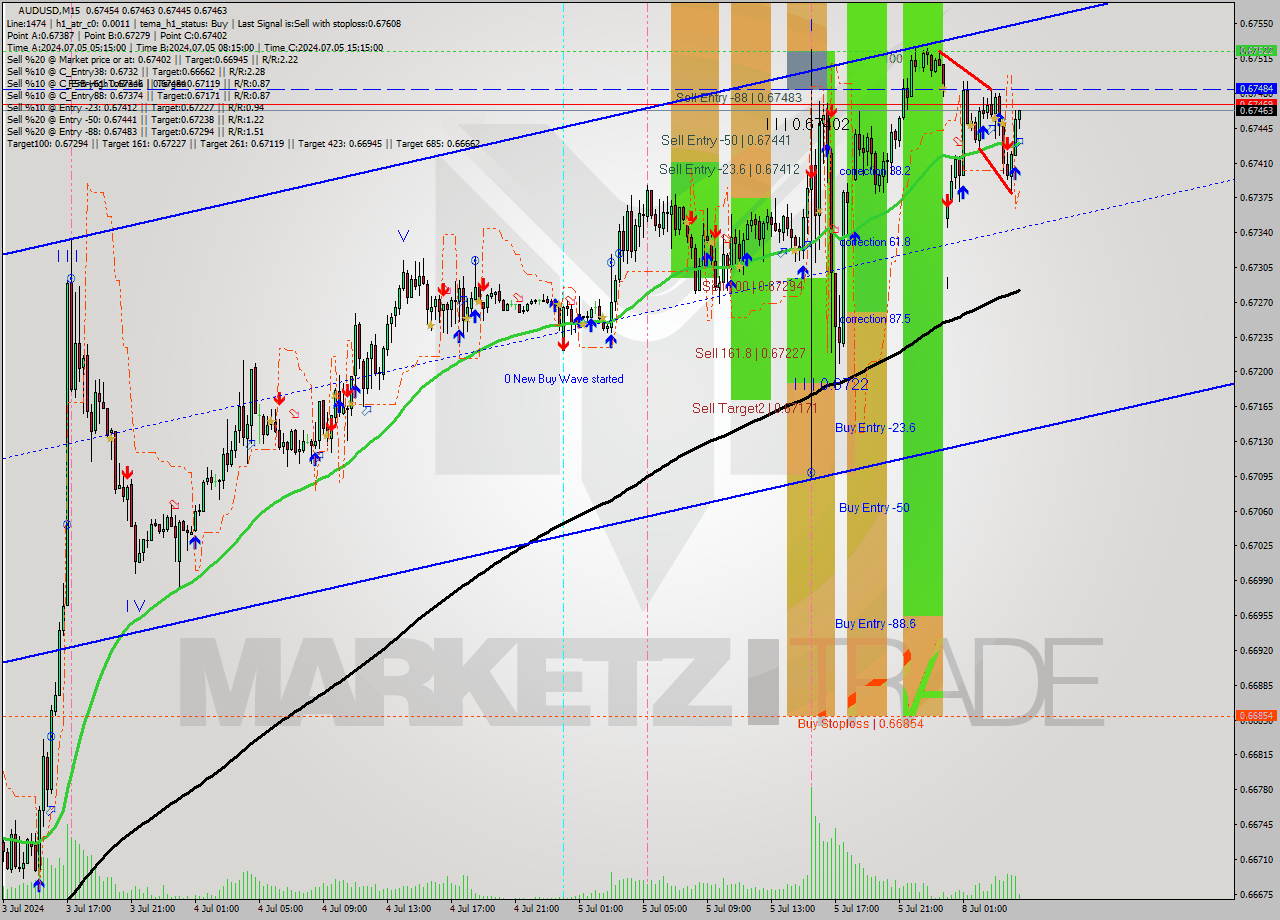Click the '5 Jul 17:00' time axis label
Screen dimensions: 1280x920
pyautogui.click(x=857, y=909)
